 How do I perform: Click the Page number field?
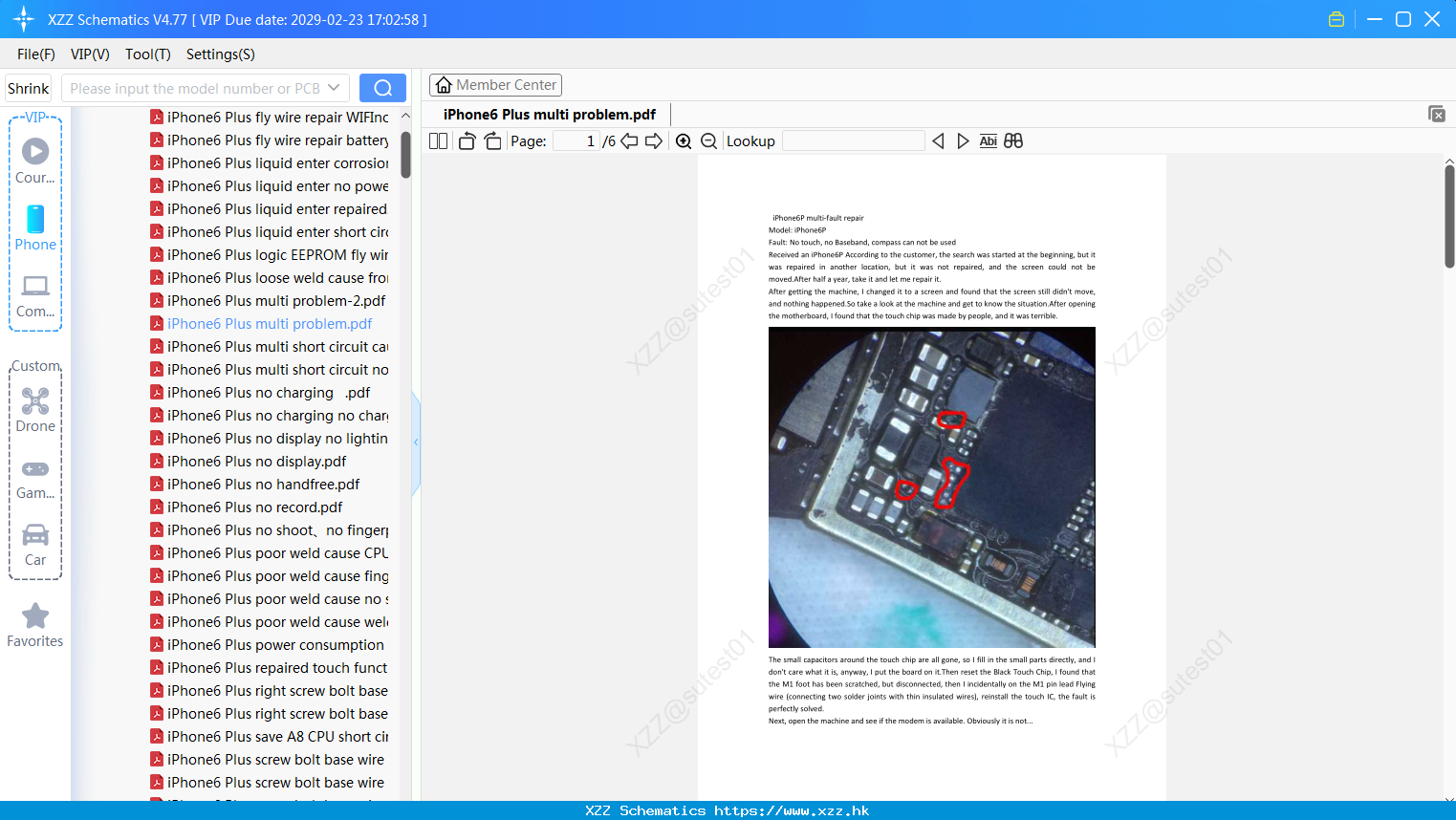576,140
